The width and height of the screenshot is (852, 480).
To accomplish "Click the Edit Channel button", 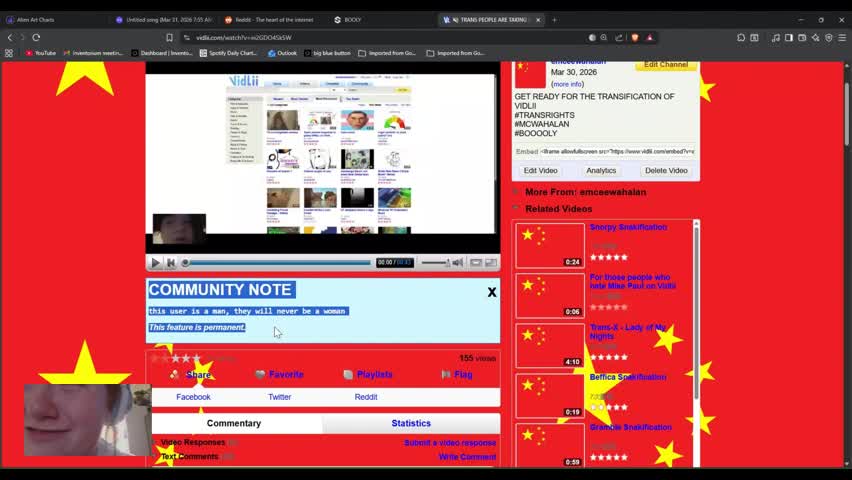I will 666,65.
